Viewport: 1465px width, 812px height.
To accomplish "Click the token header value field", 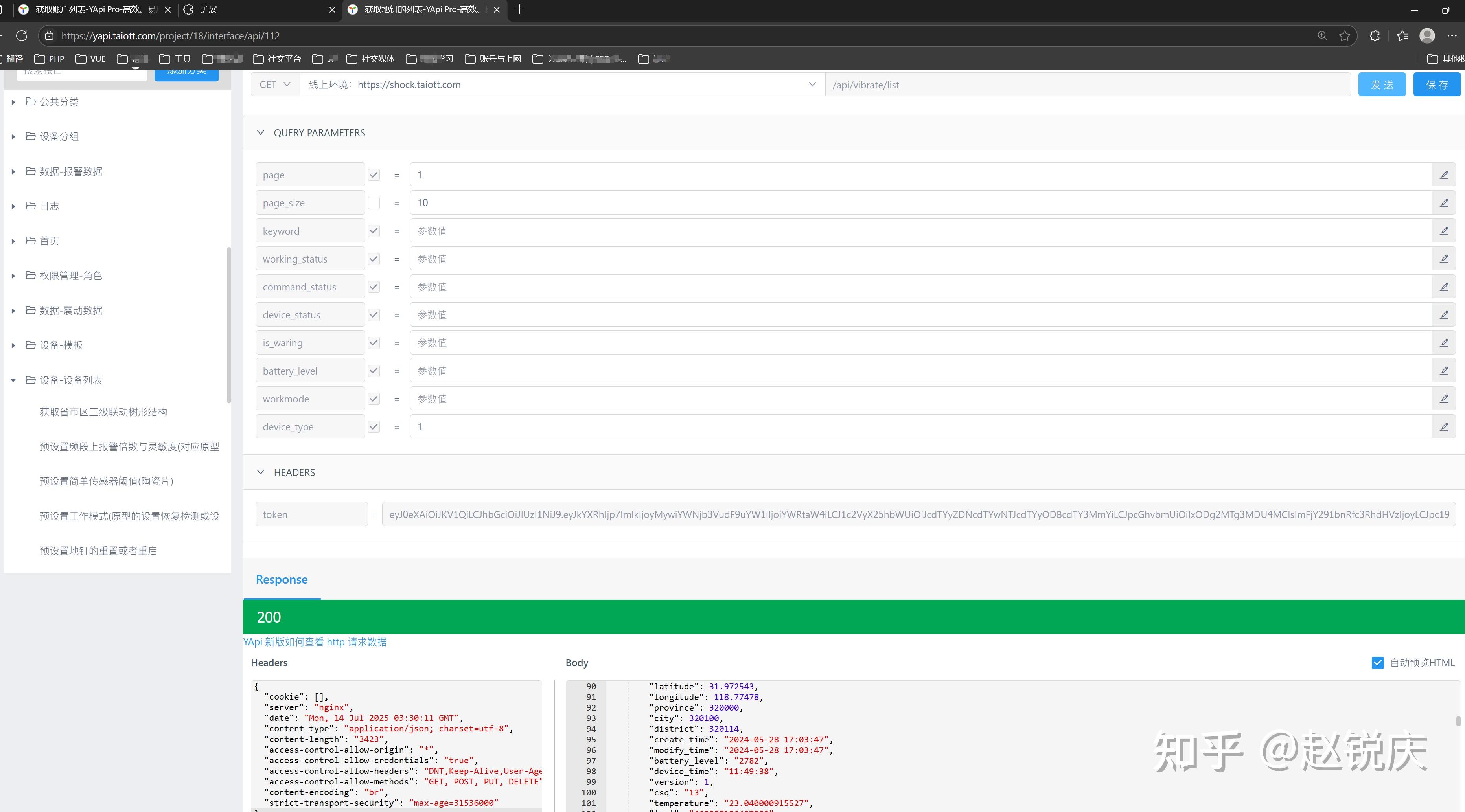I will coord(918,514).
